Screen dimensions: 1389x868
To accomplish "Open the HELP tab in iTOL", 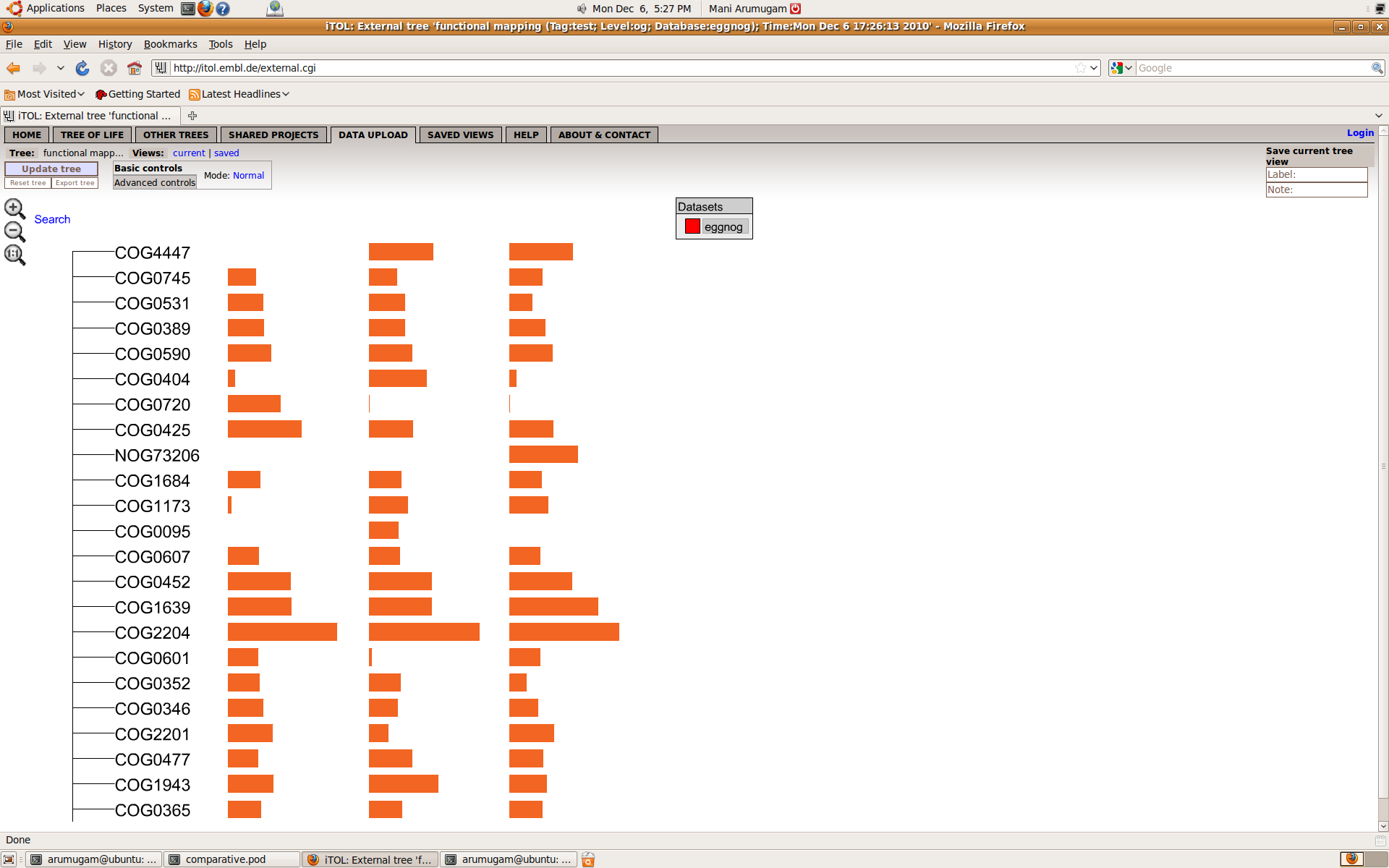I will (526, 135).
